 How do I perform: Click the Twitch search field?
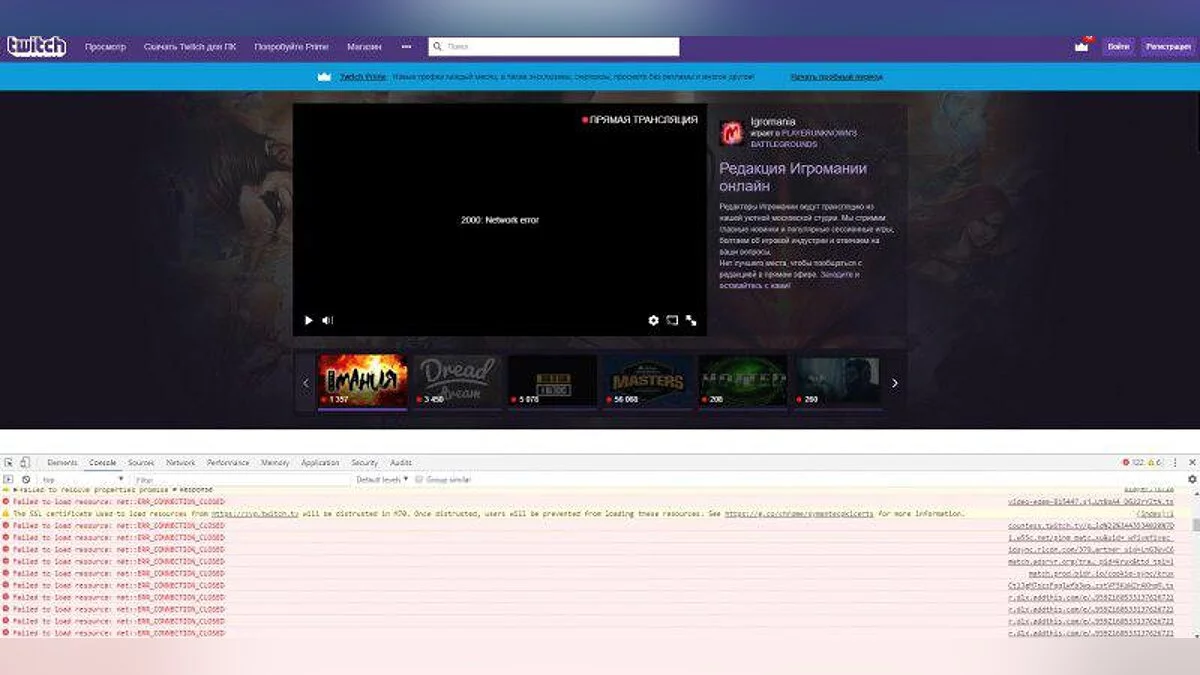(554, 46)
